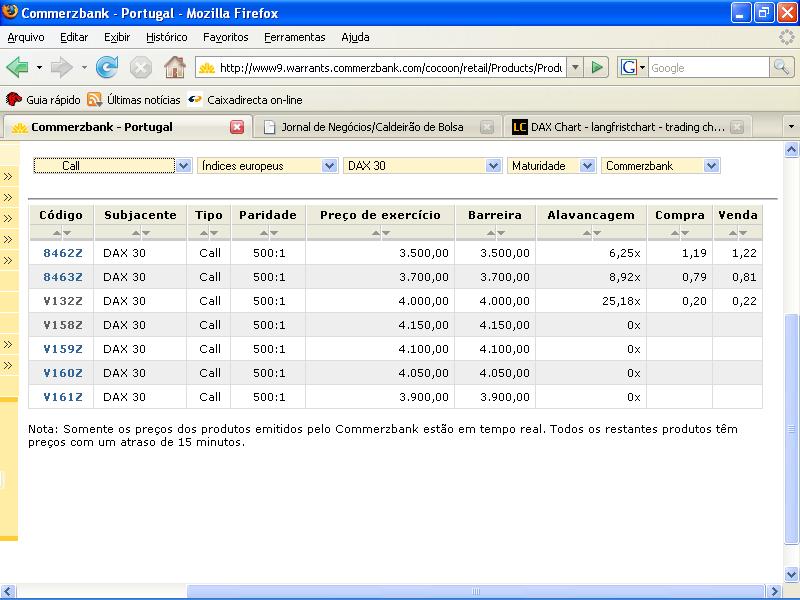800x600 pixels.
Task: Open warrant code 8462Z
Action: click(x=63, y=253)
